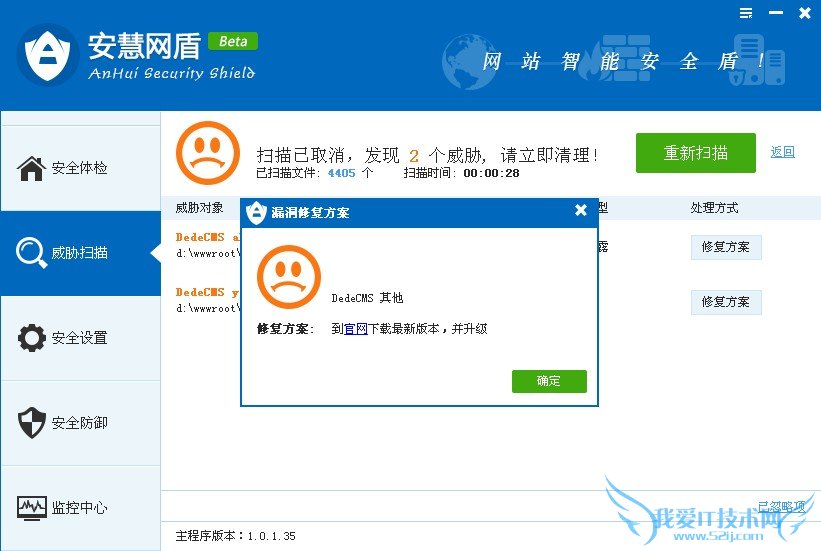
Task: Click the scanned file count 4405
Action: click(x=341, y=173)
